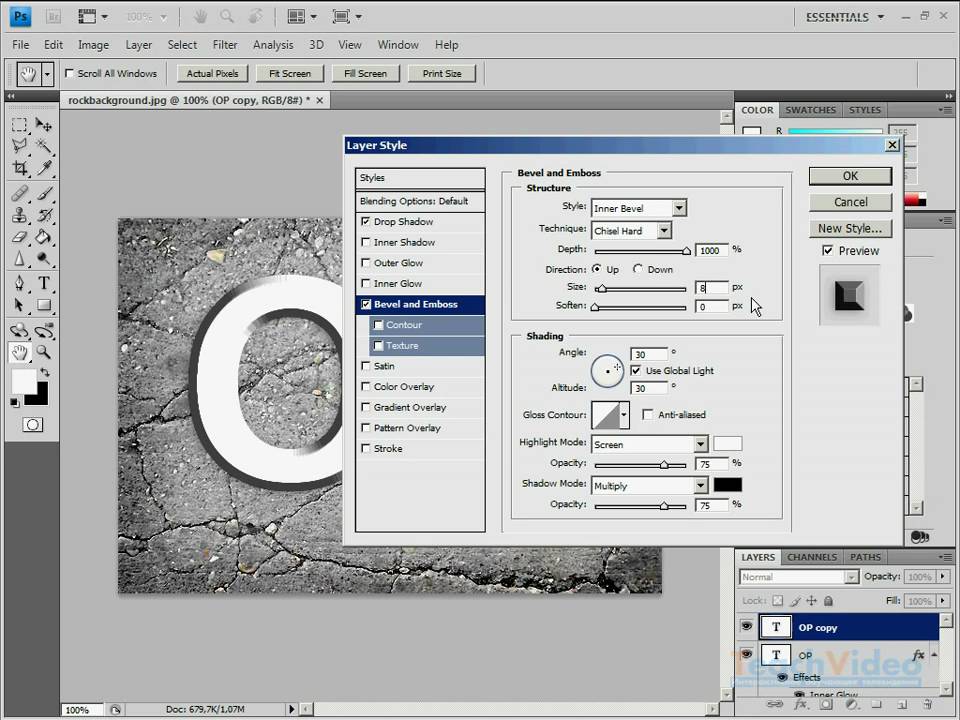
Task: Open the Shadow Mode Multiply dropdown
Action: pyautogui.click(x=701, y=486)
